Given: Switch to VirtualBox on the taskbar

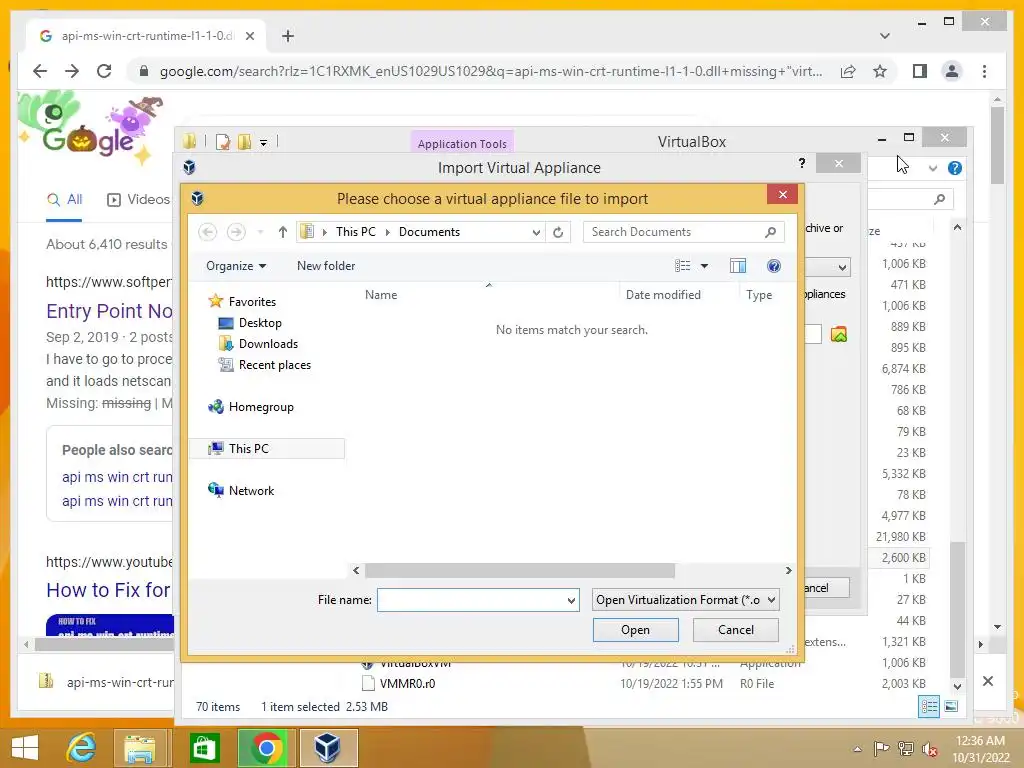Looking at the screenshot, I should [x=328, y=747].
